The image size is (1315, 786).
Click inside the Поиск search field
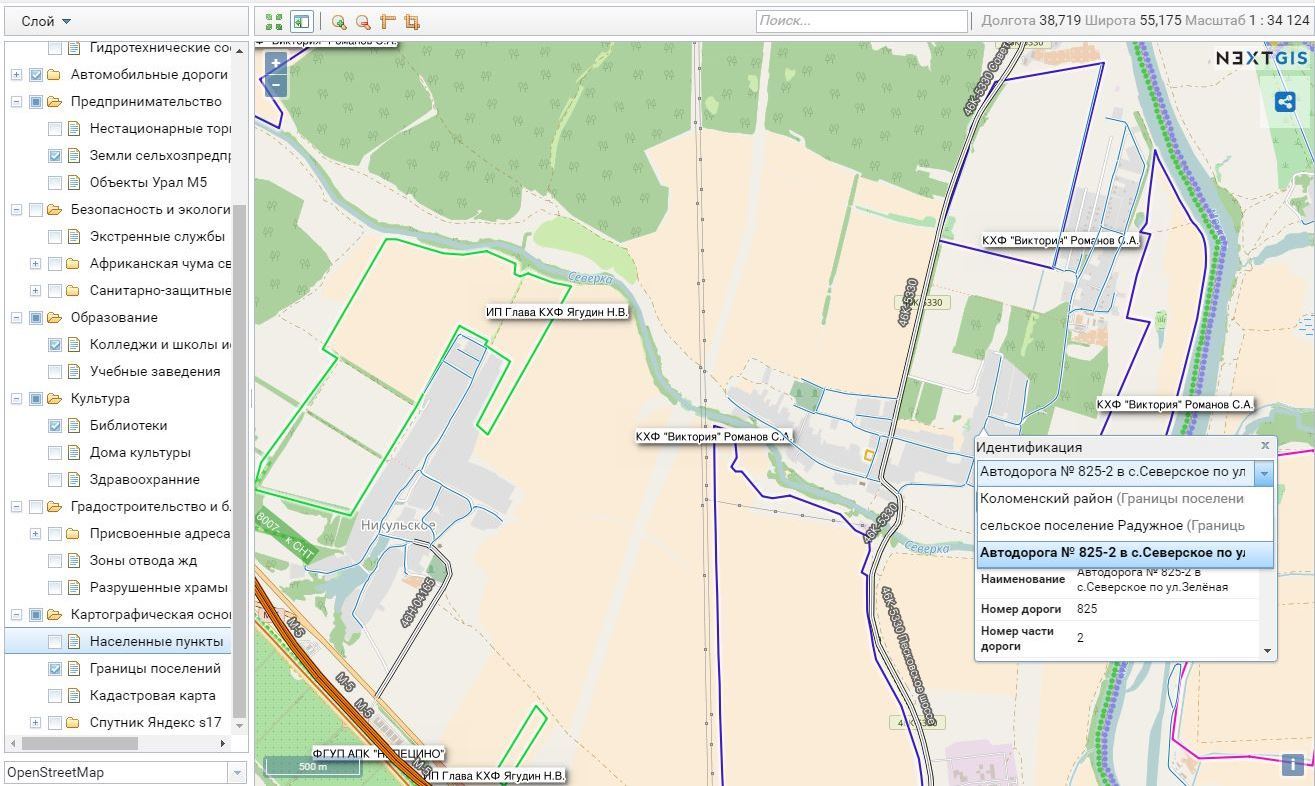[x=860, y=19]
